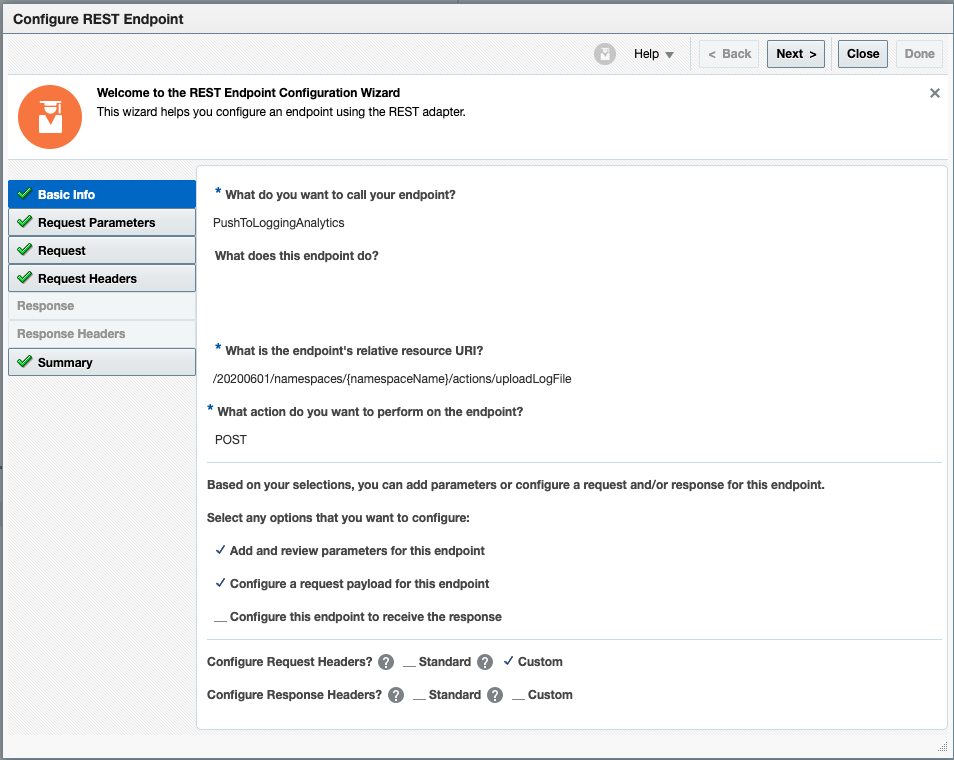Click the Next button
The height and width of the screenshot is (760, 954).
[x=795, y=53]
